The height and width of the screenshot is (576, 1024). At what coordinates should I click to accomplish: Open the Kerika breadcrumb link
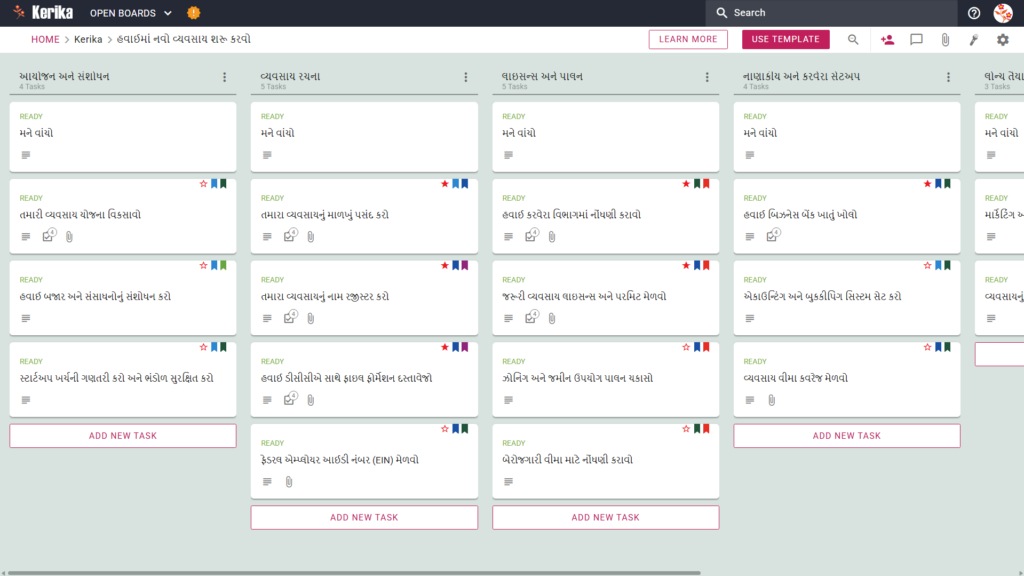click(x=88, y=39)
